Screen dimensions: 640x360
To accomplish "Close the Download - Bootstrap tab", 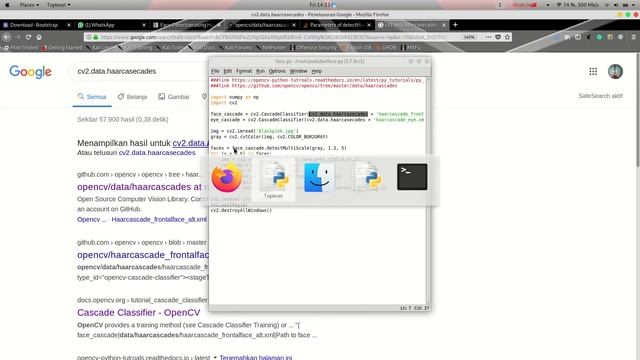I will point(69,25).
